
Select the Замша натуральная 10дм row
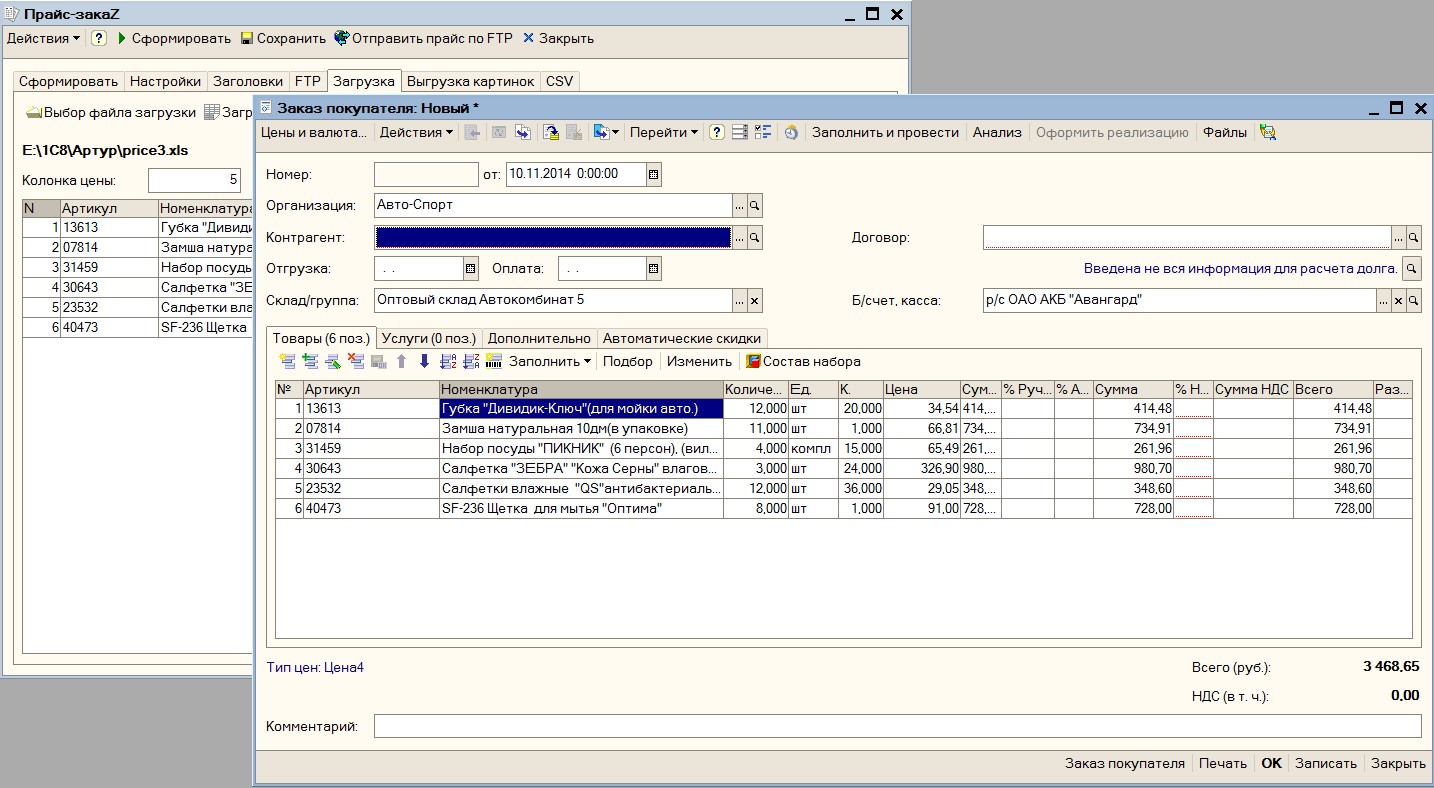[844, 428]
